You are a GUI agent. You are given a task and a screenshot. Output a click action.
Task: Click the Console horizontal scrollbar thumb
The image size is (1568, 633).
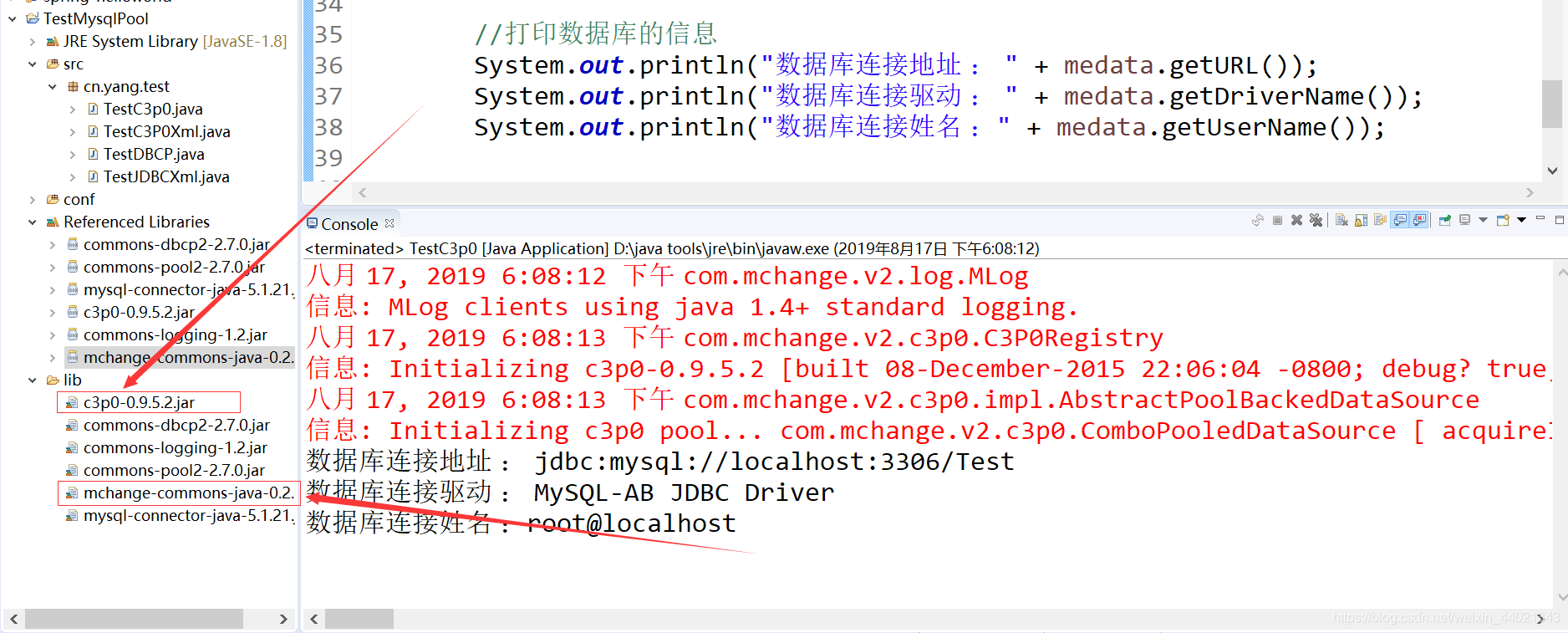(x=359, y=619)
